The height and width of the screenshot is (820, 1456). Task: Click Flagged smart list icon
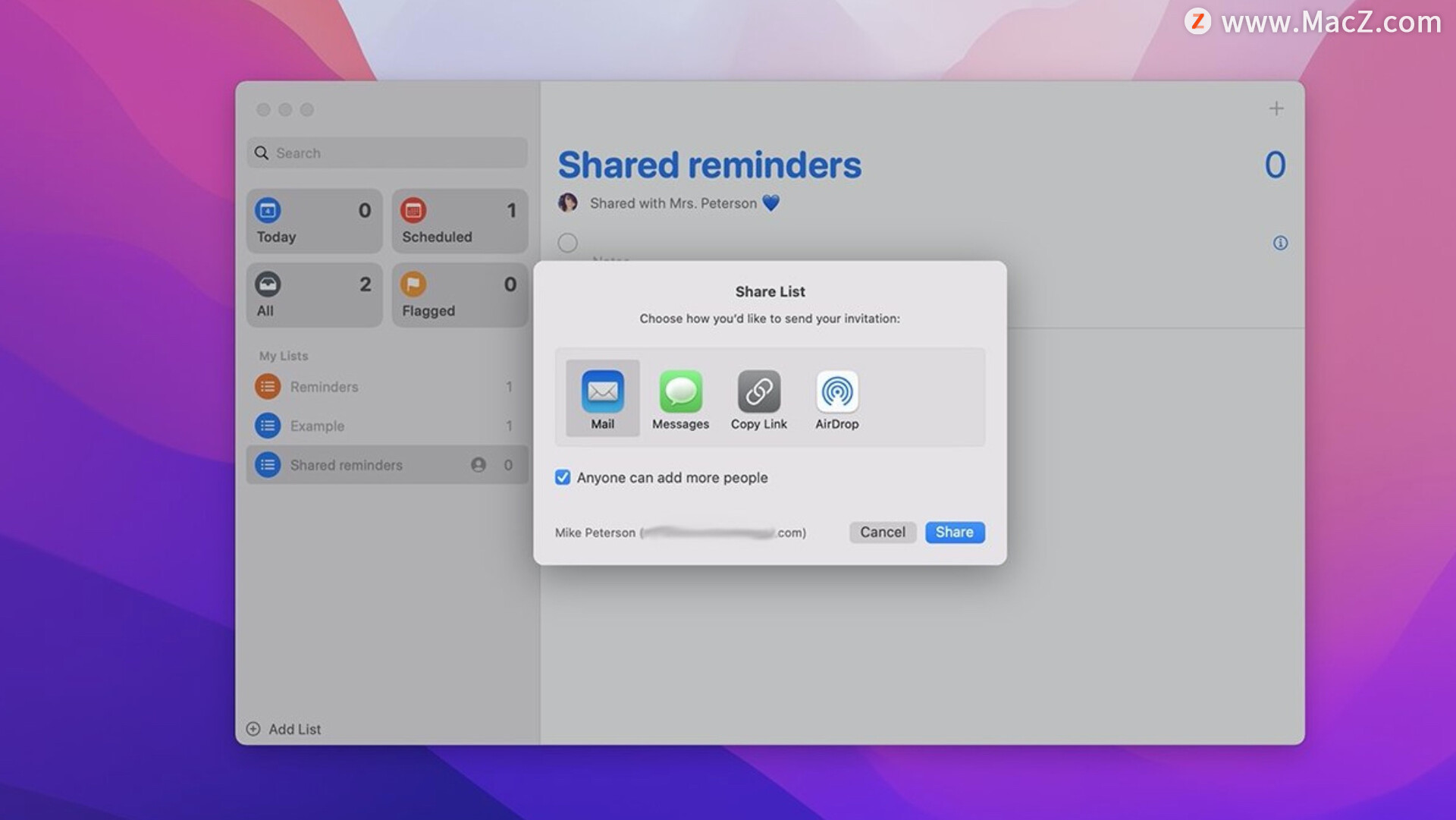(x=413, y=284)
